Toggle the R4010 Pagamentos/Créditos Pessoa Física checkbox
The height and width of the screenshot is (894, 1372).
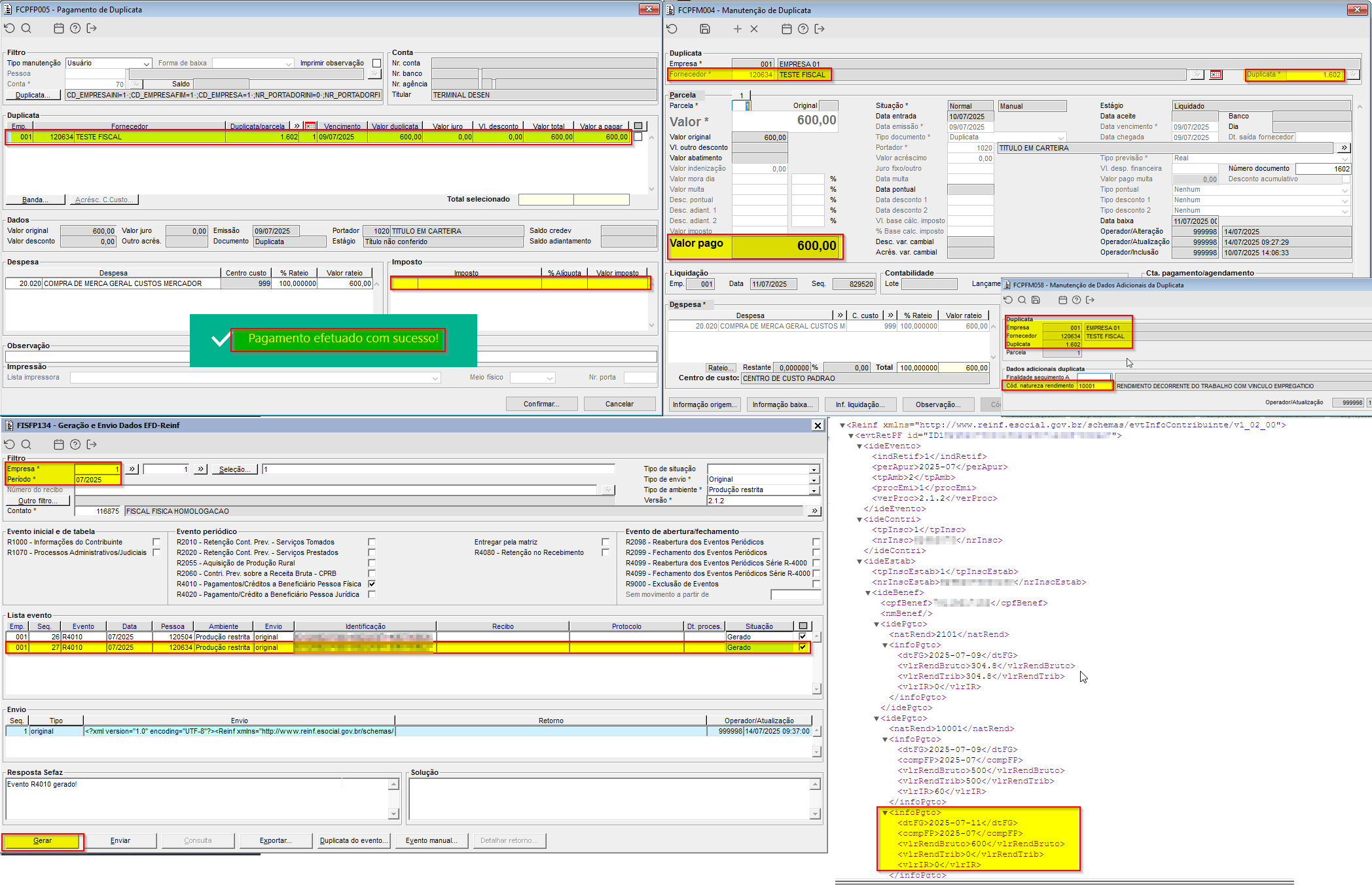[x=372, y=584]
